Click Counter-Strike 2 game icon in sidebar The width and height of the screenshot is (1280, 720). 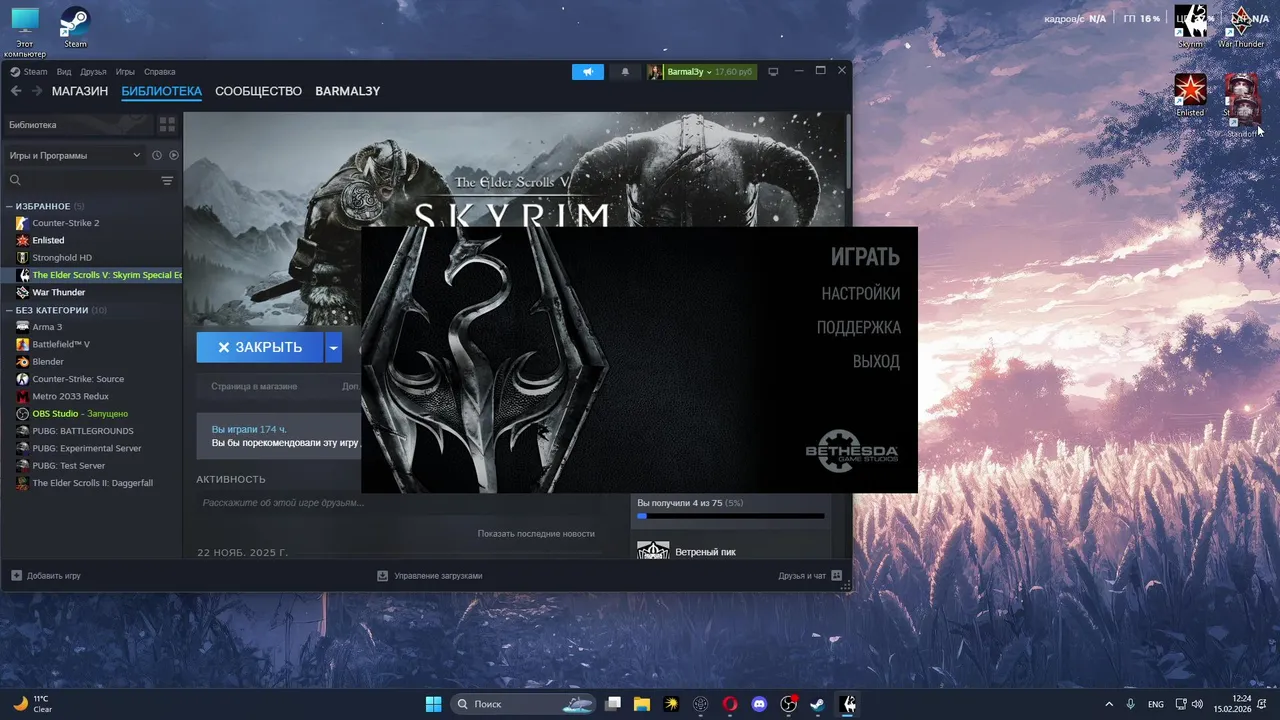(22, 223)
